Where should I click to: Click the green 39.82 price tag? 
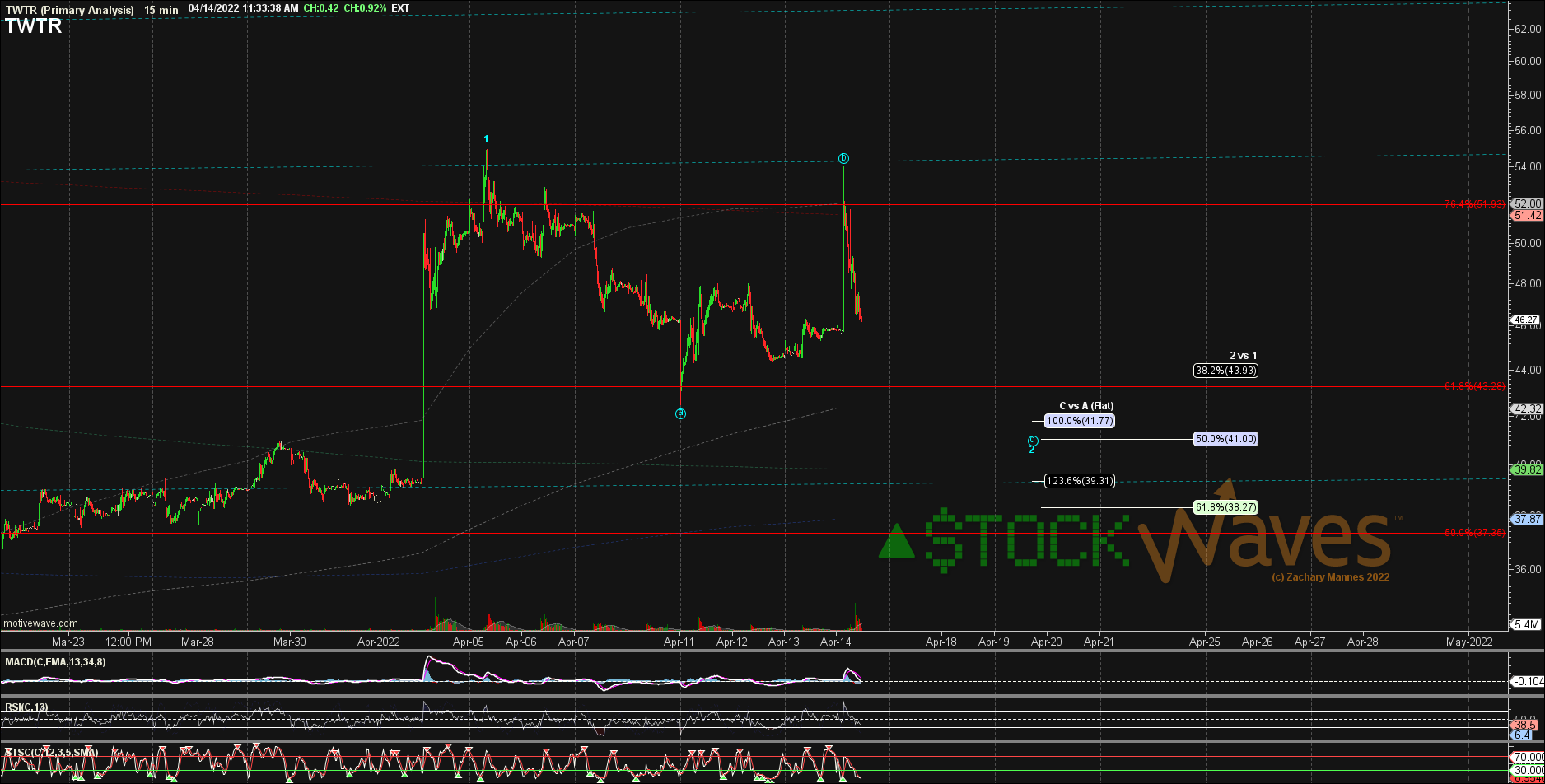click(x=1527, y=469)
